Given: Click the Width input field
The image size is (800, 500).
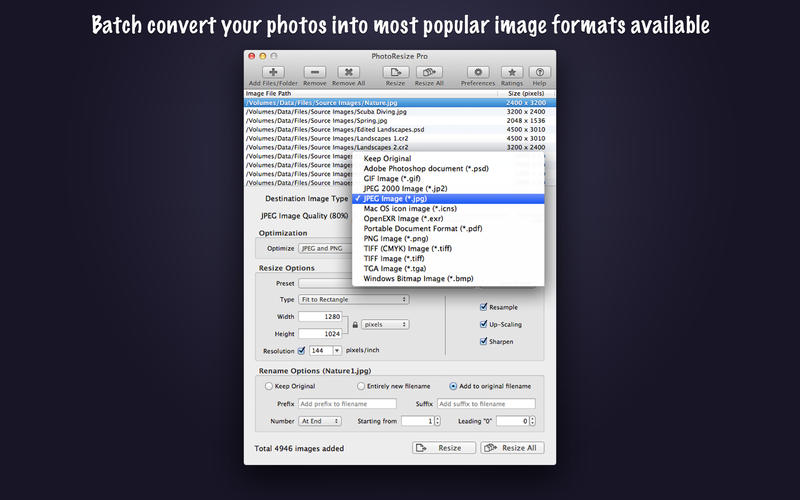Looking at the screenshot, I should [x=320, y=316].
